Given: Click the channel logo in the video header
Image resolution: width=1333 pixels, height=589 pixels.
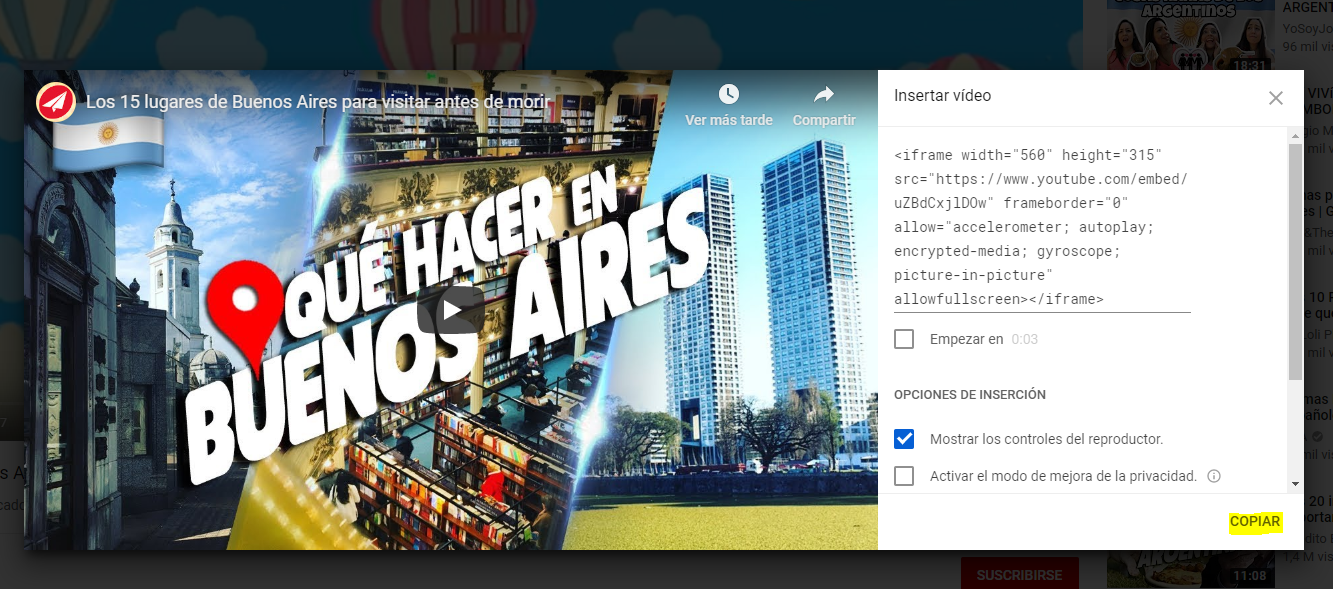Looking at the screenshot, I should click(x=56, y=102).
